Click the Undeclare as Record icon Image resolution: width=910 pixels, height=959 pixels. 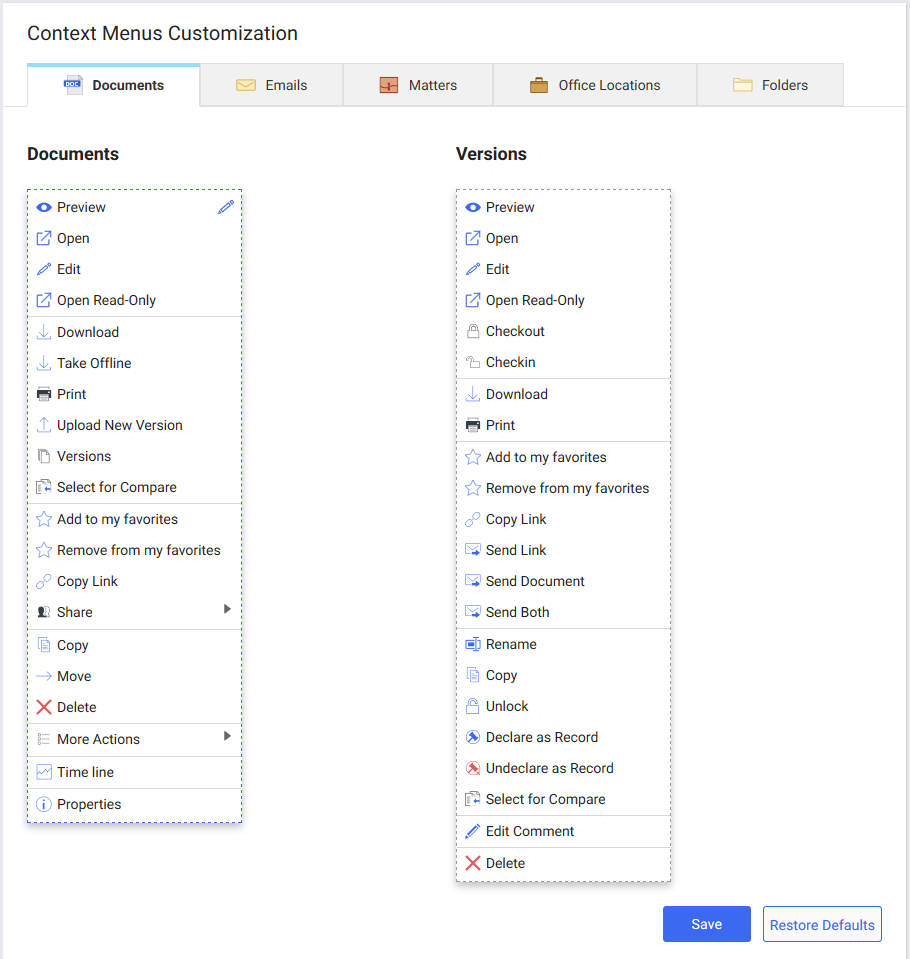tap(472, 768)
